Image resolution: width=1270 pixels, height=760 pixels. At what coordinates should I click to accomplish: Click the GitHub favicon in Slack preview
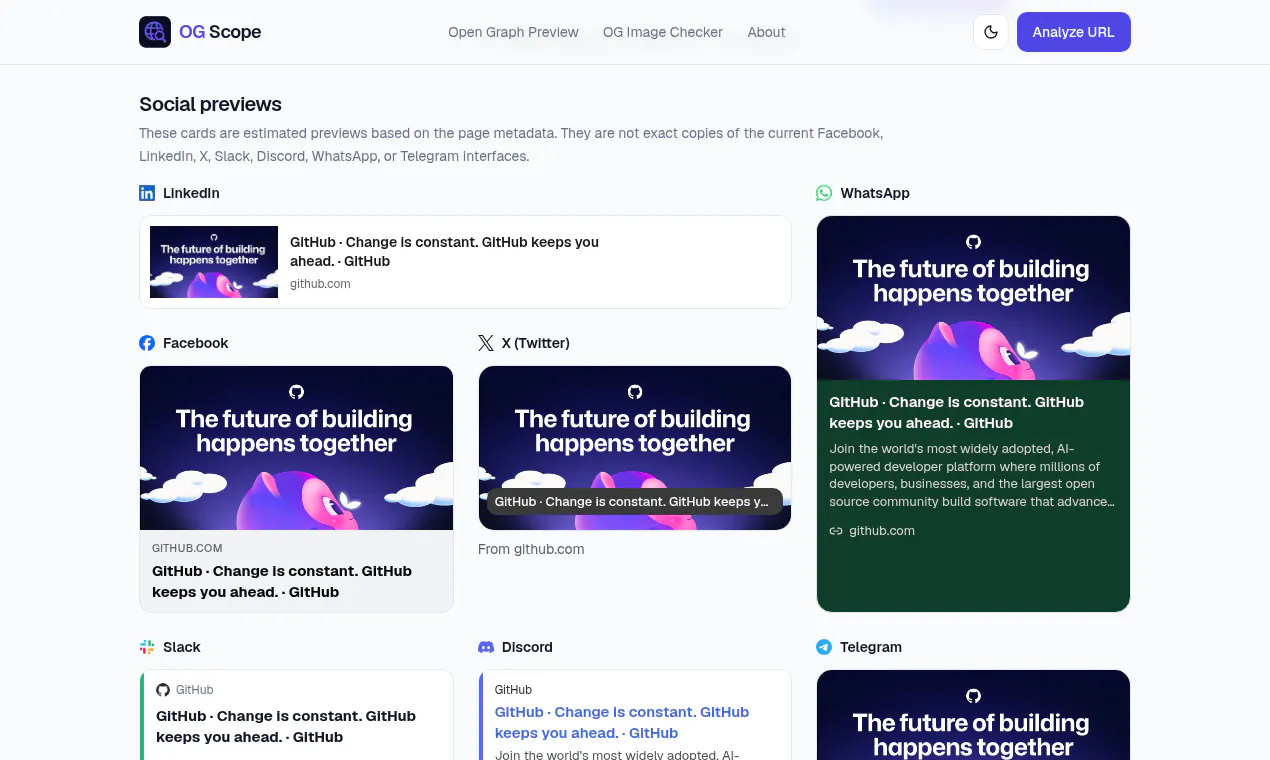pyautogui.click(x=163, y=690)
